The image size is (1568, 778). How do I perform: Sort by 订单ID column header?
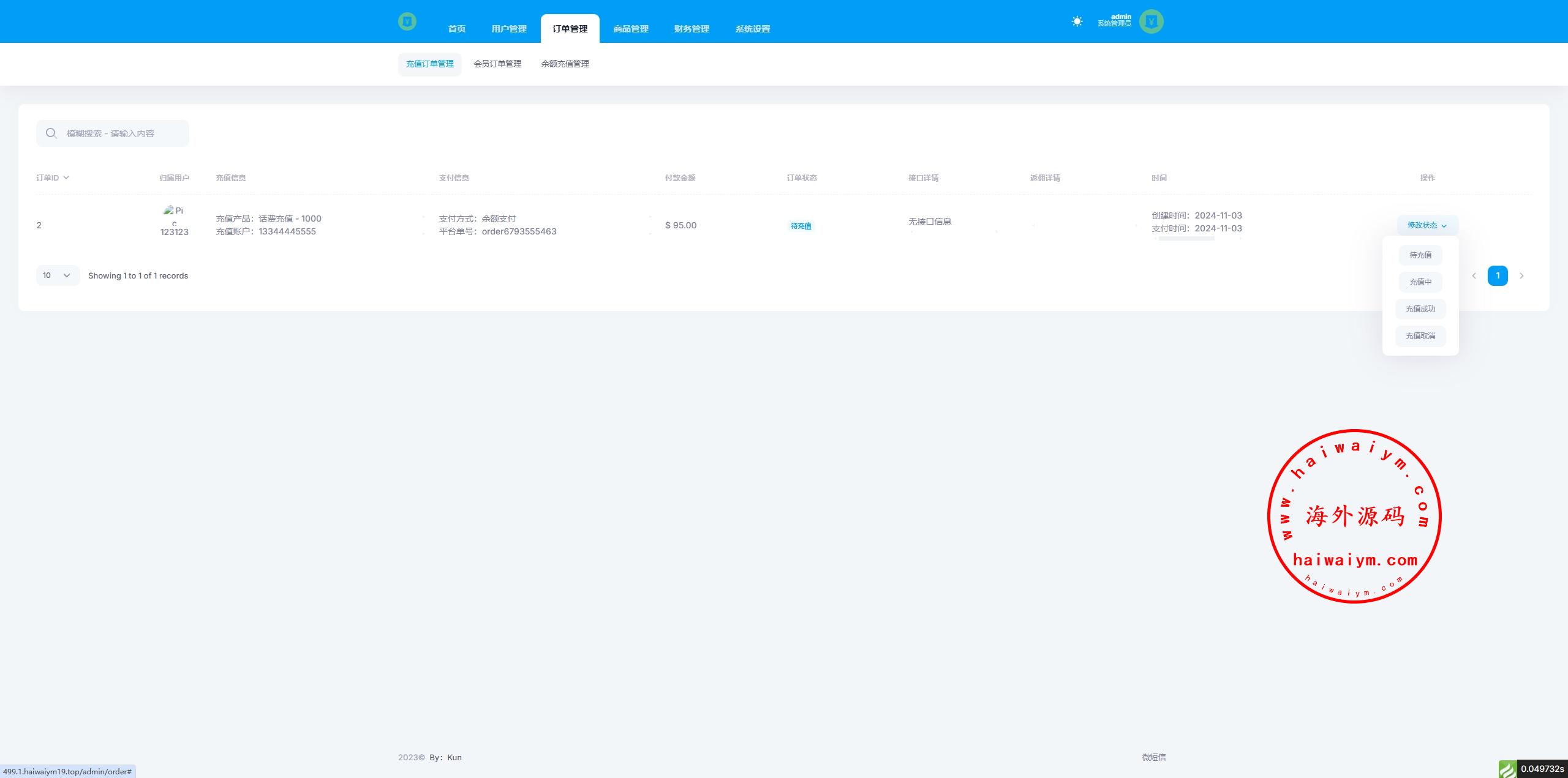tap(52, 178)
